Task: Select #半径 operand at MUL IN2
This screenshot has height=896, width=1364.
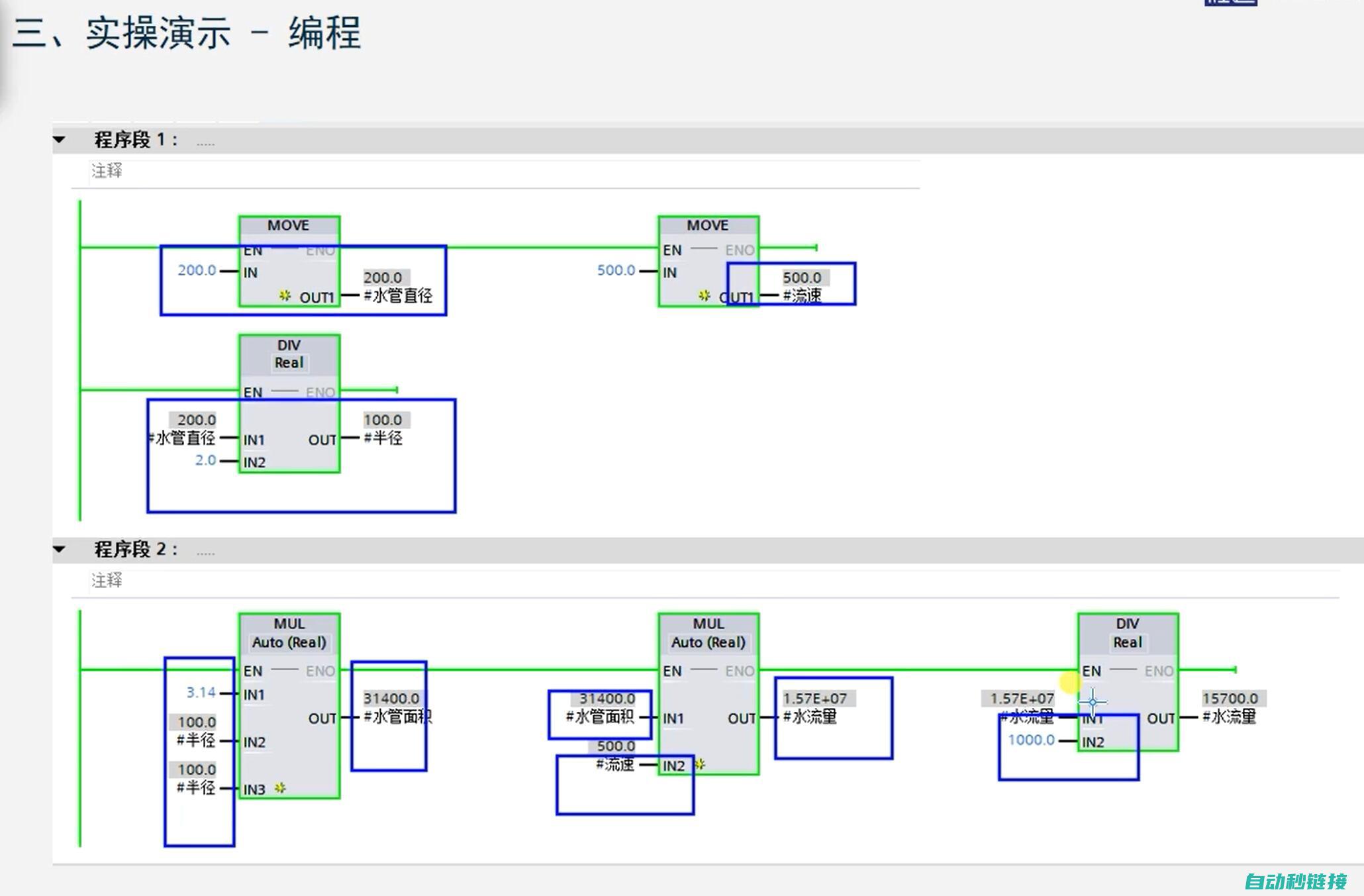Action: click(x=196, y=740)
